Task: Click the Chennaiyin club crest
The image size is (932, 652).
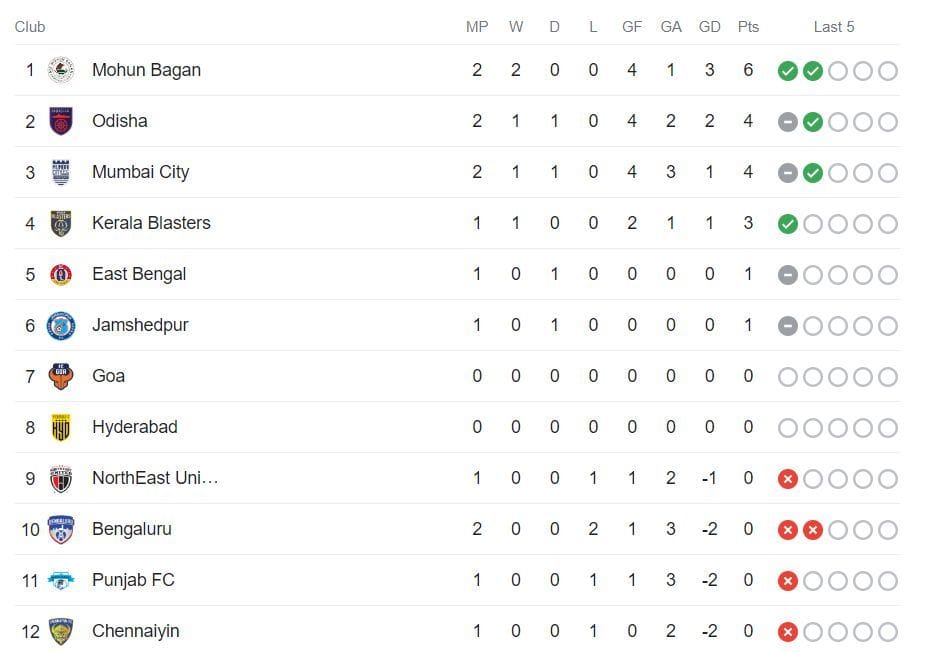Action: pos(62,631)
